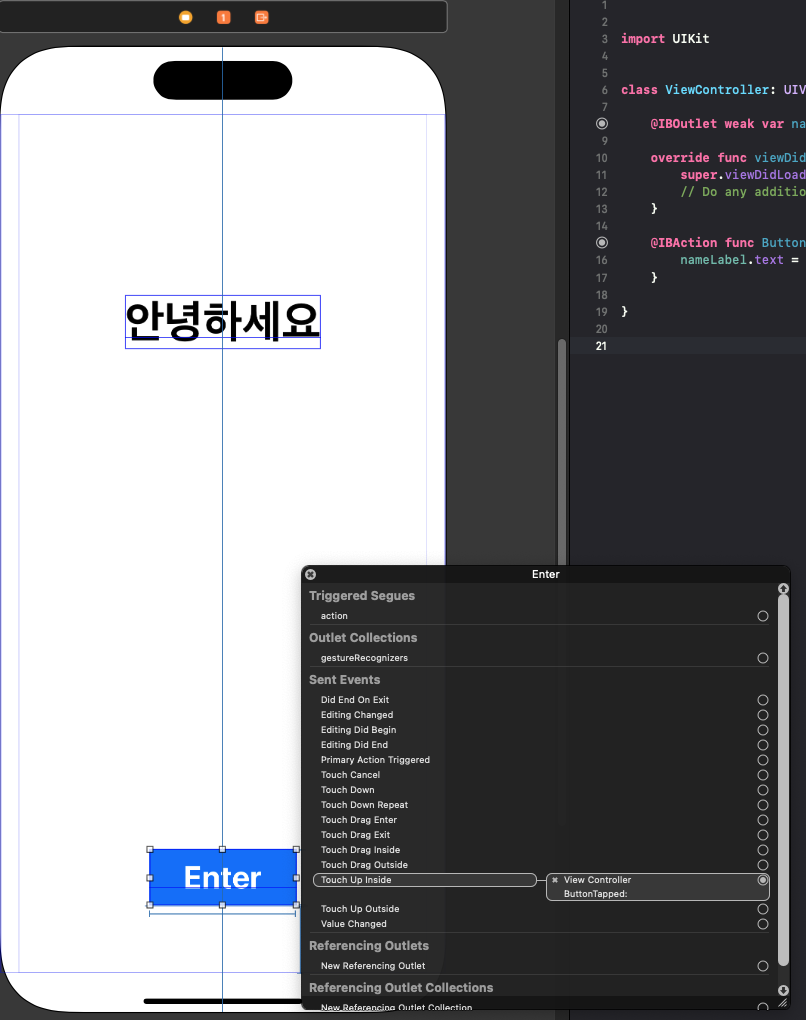Click the Primary Action Triggered connection circle

click(763, 760)
